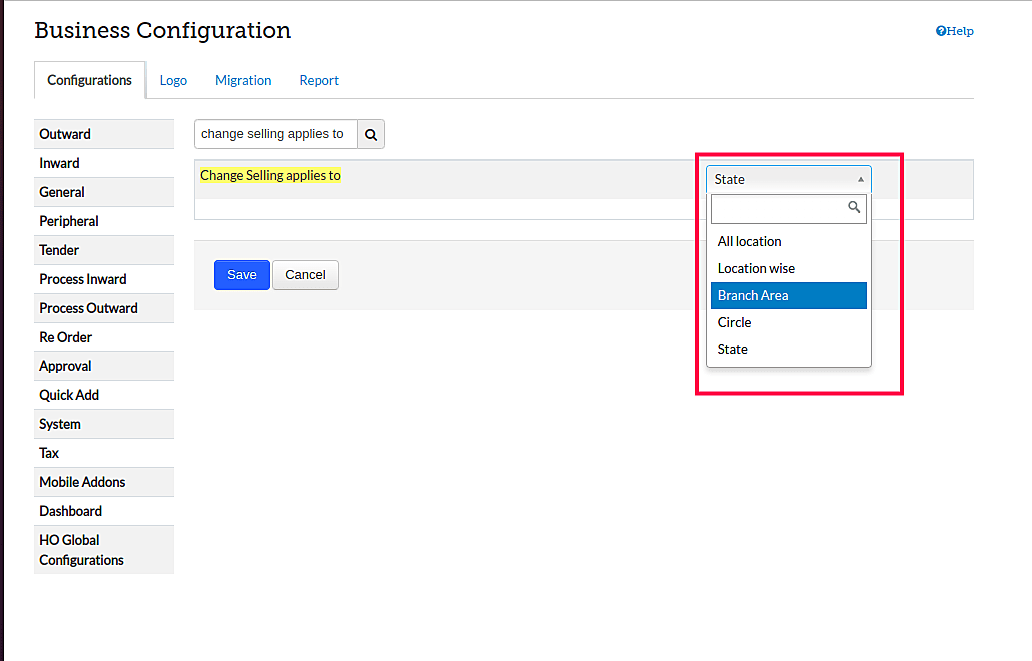1032x661 pixels.
Task: Click the configuration search text box
Action: tap(275, 134)
